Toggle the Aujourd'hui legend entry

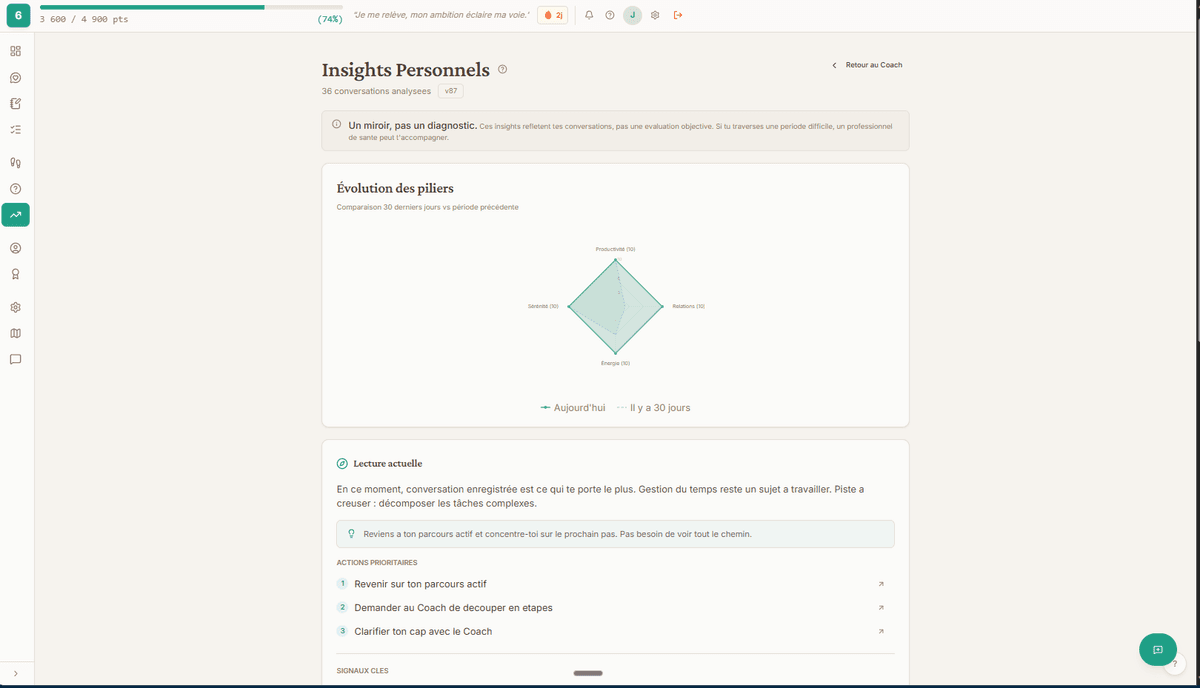click(572, 407)
